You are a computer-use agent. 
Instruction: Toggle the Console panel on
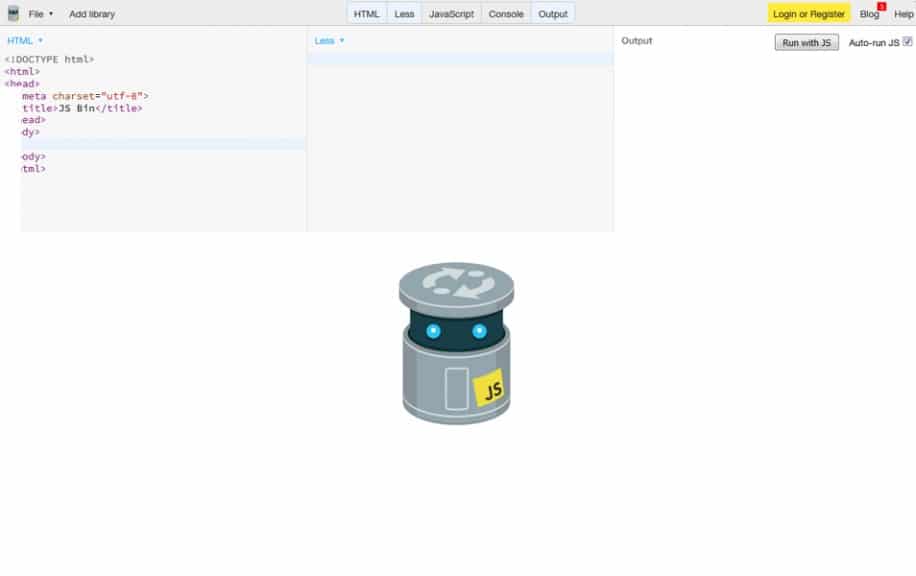(505, 13)
